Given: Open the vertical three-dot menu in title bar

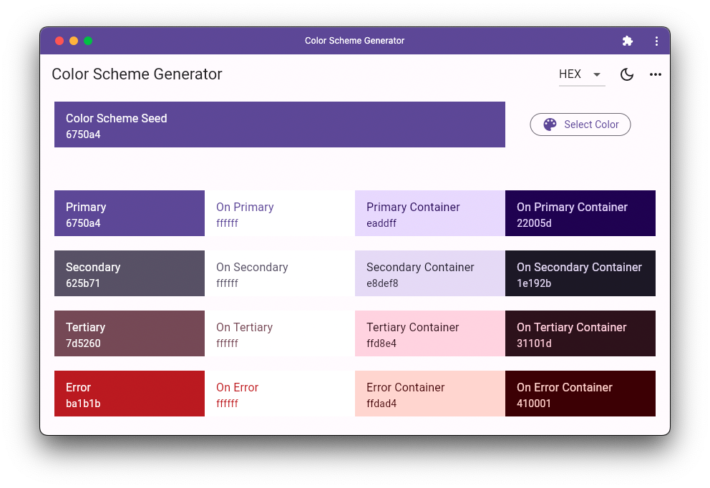Looking at the screenshot, I should pos(656,41).
